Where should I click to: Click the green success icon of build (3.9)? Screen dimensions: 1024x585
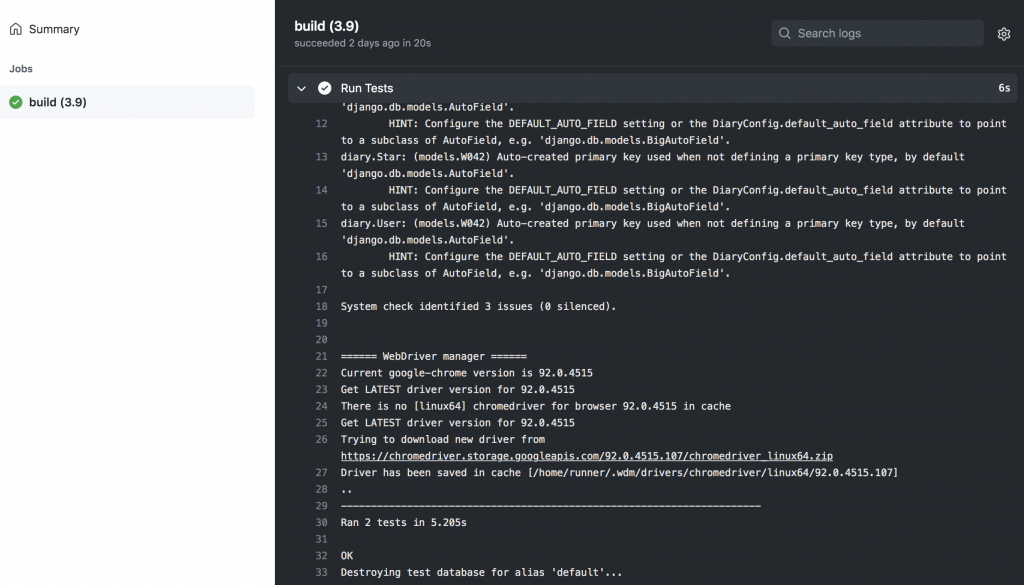16,102
